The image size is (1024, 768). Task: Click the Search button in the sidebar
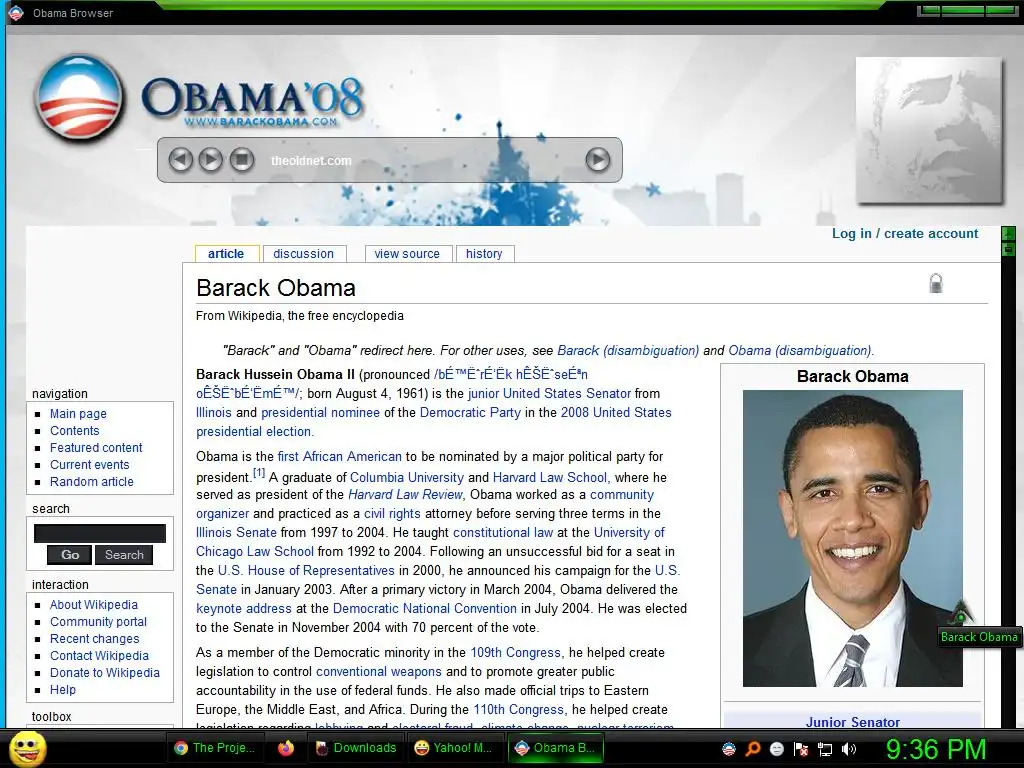[x=124, y=554]
